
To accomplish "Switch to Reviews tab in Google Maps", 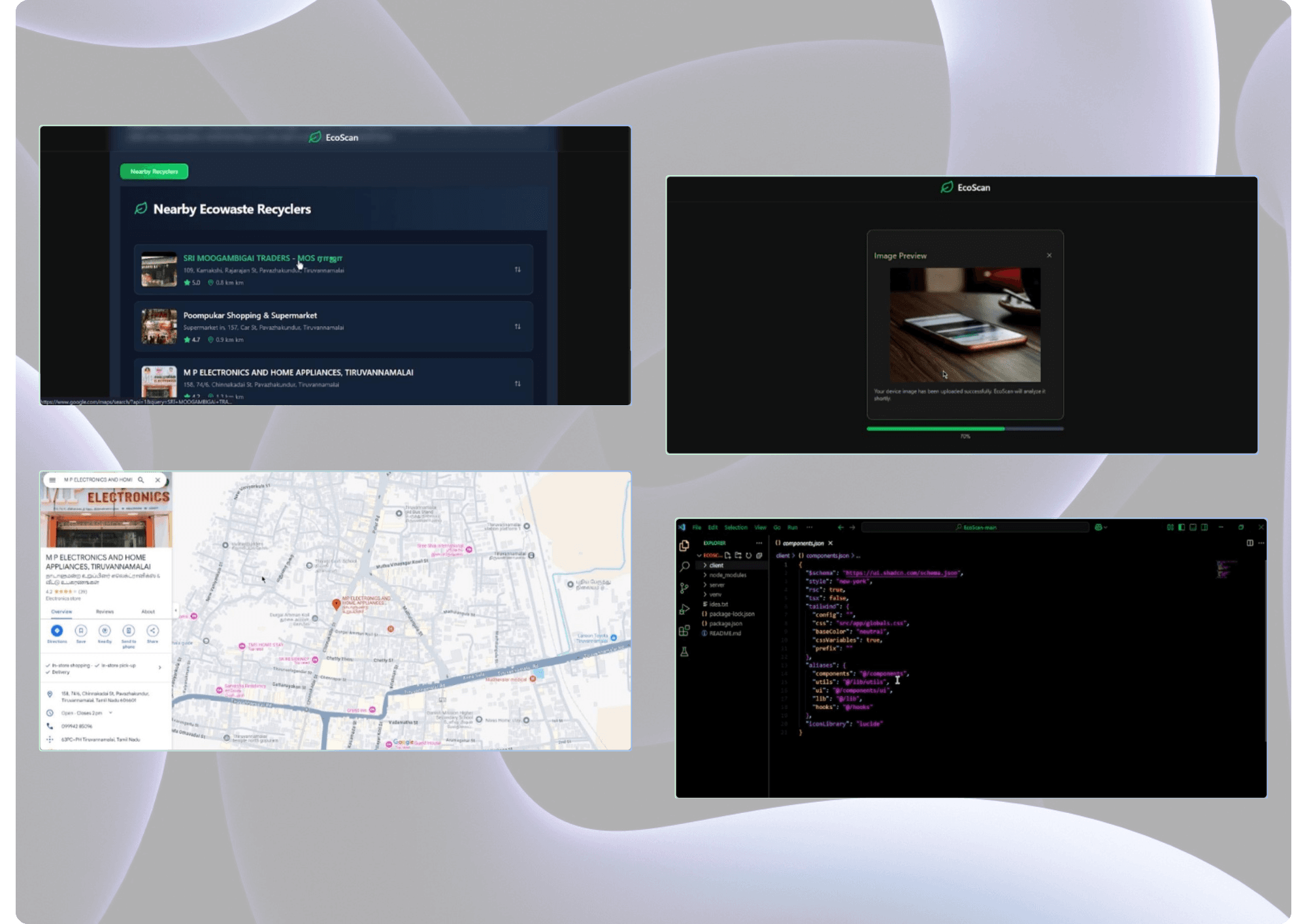I will 105,612.
